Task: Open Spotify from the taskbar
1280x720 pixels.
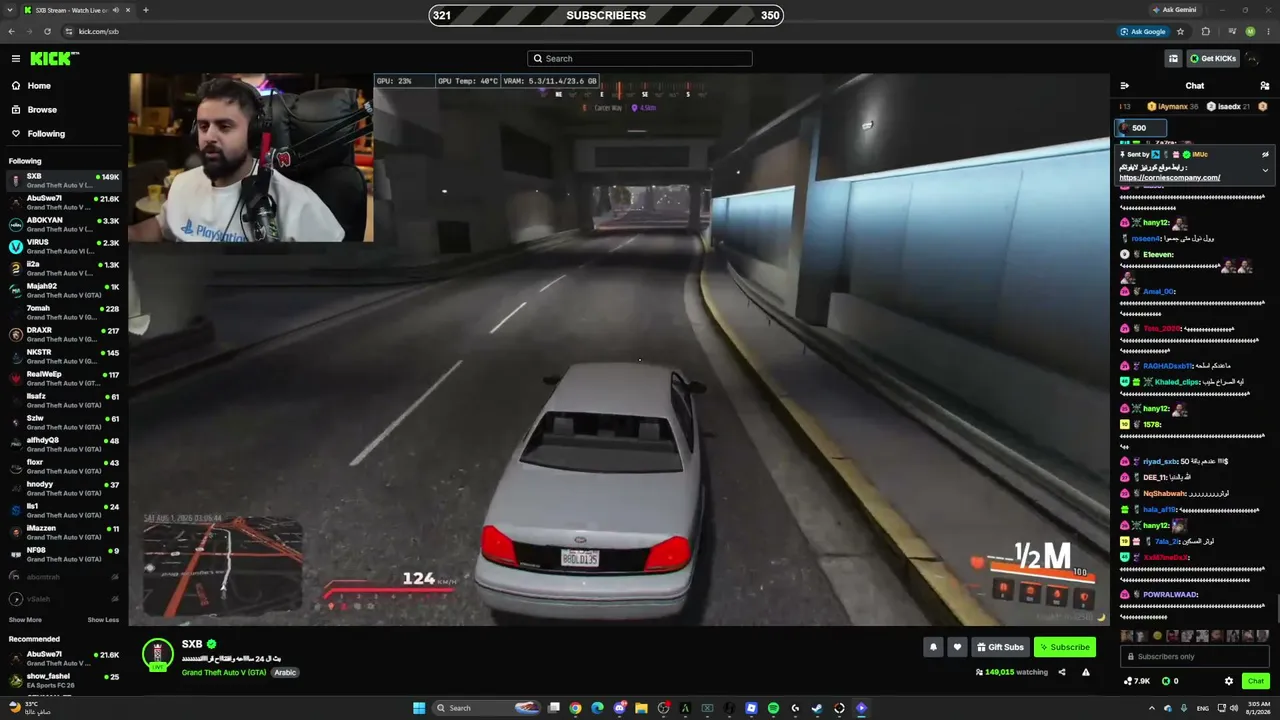Action: (773, 708)
